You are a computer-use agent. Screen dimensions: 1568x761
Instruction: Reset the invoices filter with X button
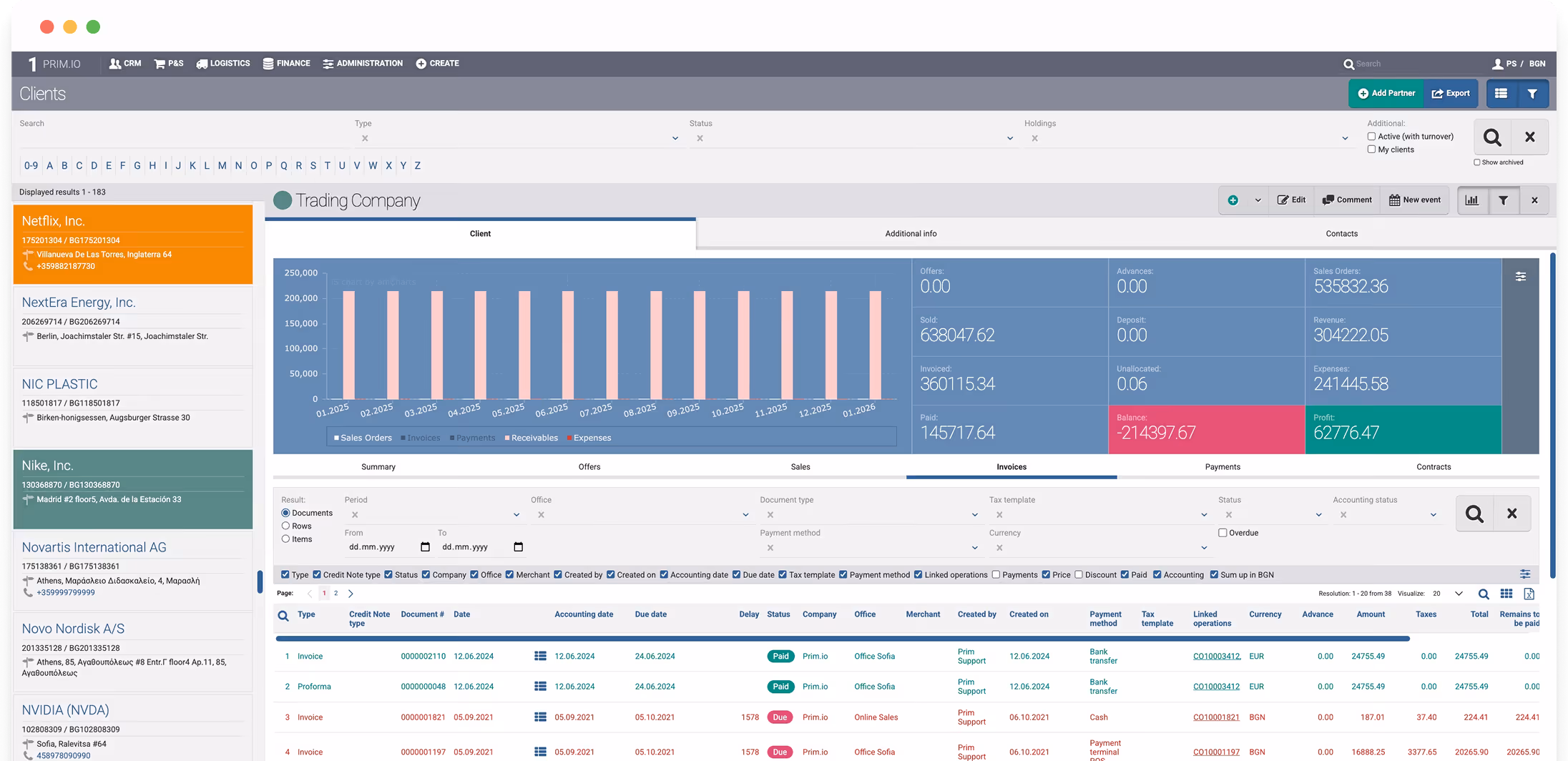pyautogui.click(x=1511, y=514)
